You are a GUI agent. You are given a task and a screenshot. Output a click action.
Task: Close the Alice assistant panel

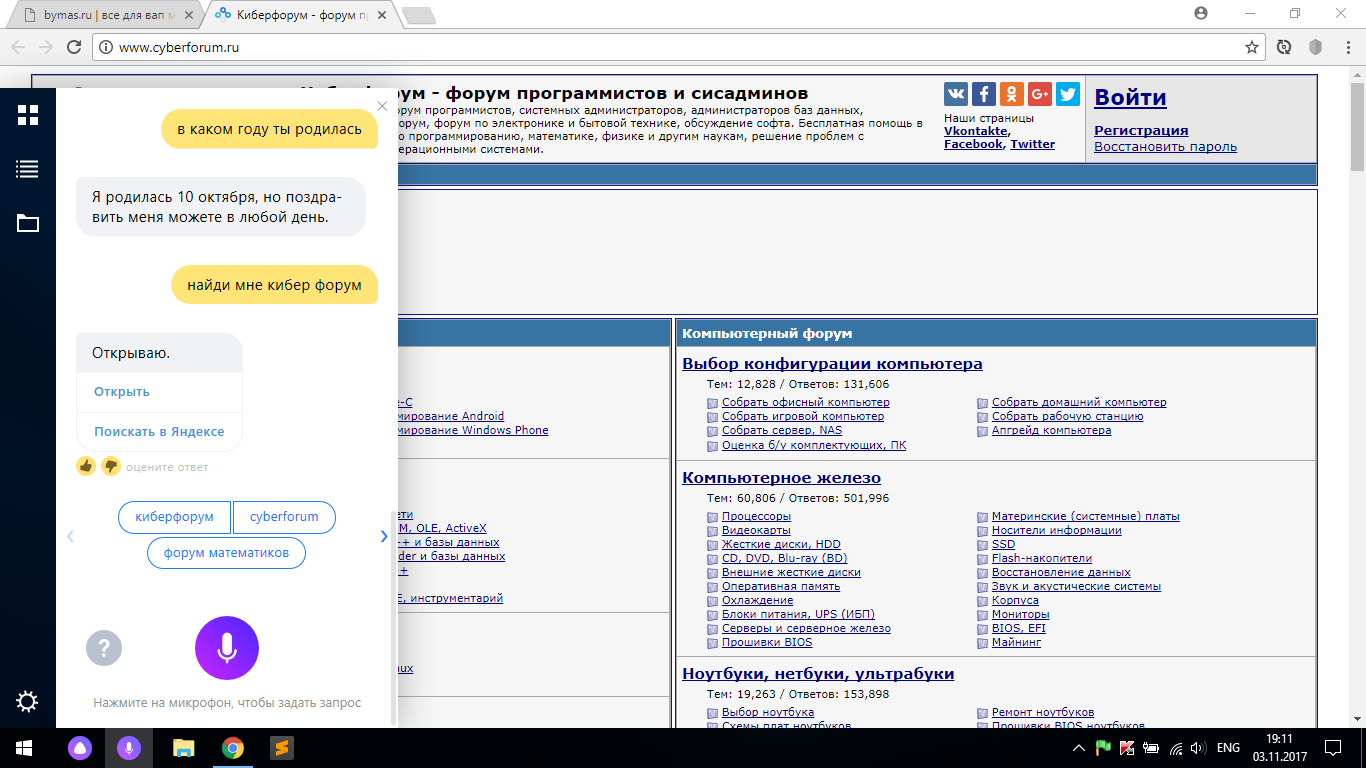(x=382, y=106)
